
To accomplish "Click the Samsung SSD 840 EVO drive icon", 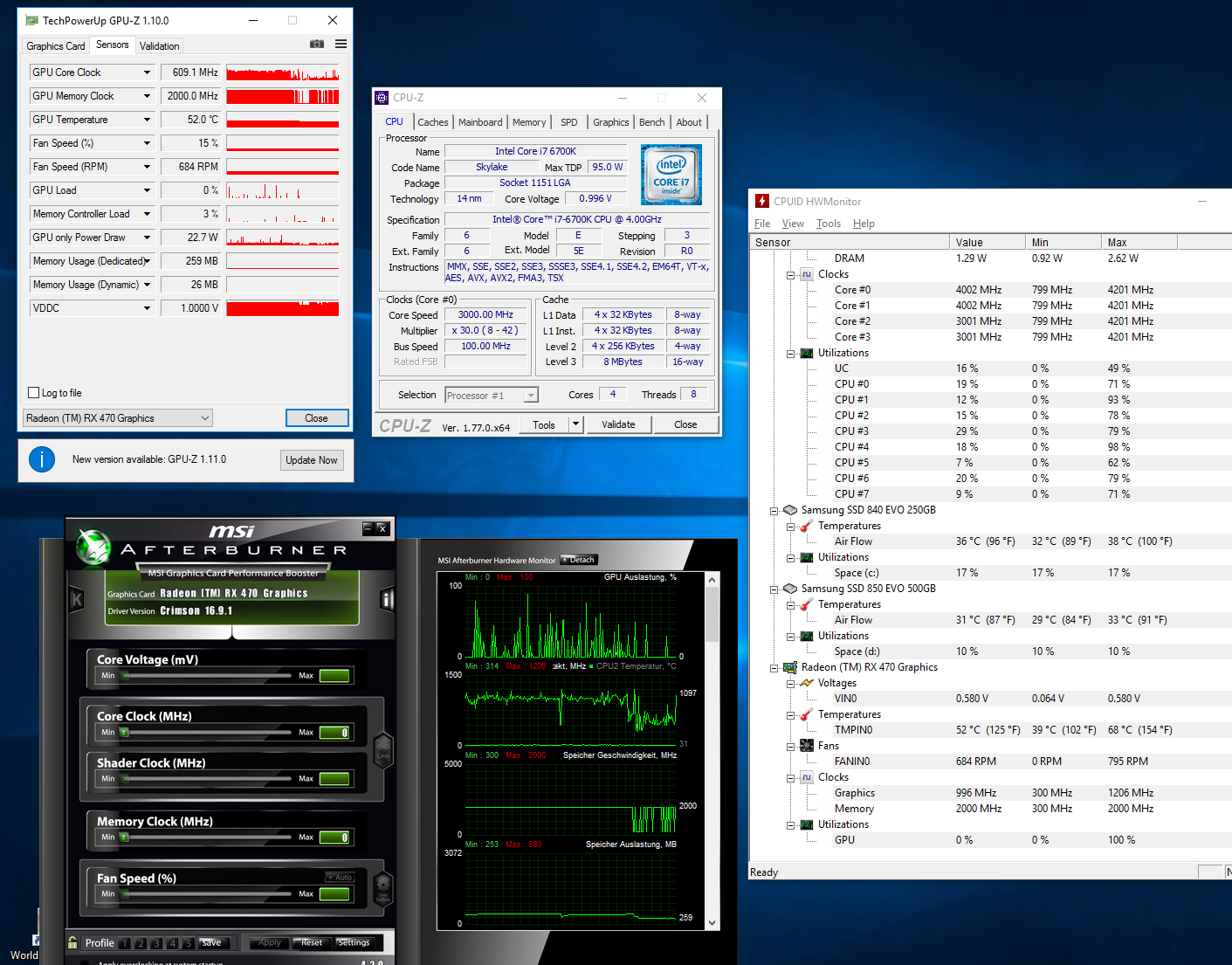I will [x=790, y=510].
